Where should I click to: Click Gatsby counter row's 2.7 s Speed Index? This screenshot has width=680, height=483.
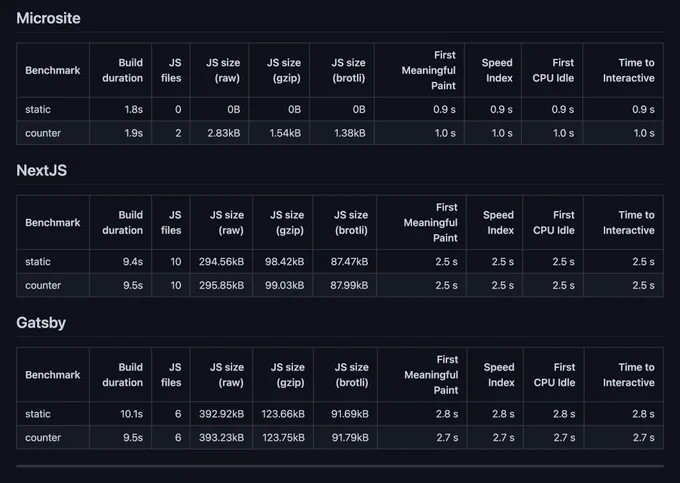503,437
